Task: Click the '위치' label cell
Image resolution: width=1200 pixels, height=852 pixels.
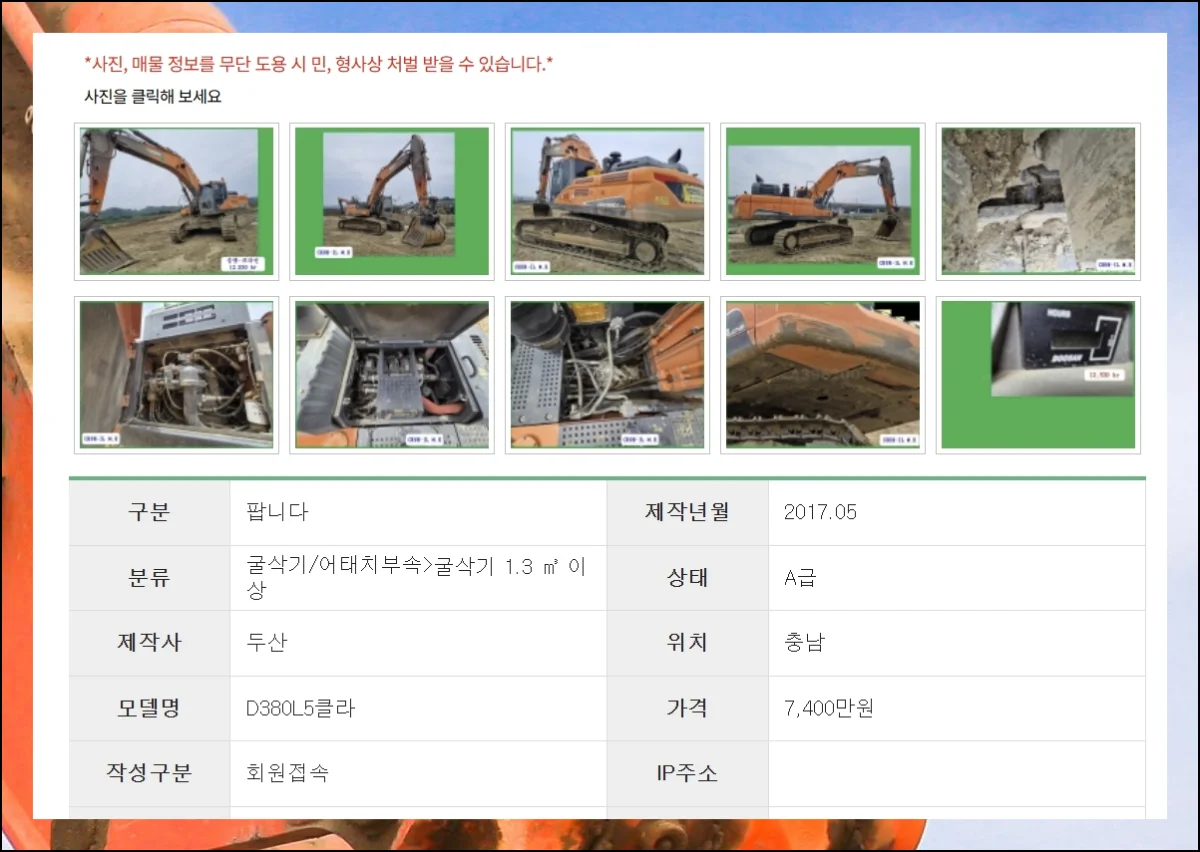Action: tap(687, 643)
